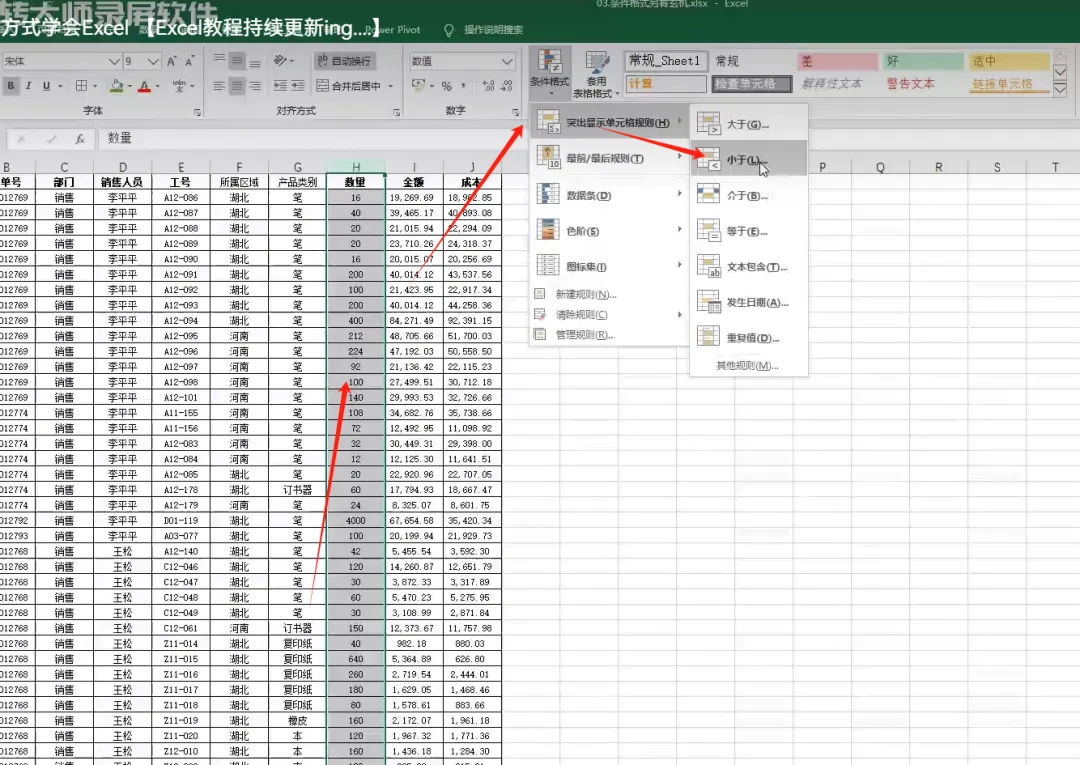Click decrease indent icon
The width and height of the screenshot is (1080, 765).
[x=280, y=86]
